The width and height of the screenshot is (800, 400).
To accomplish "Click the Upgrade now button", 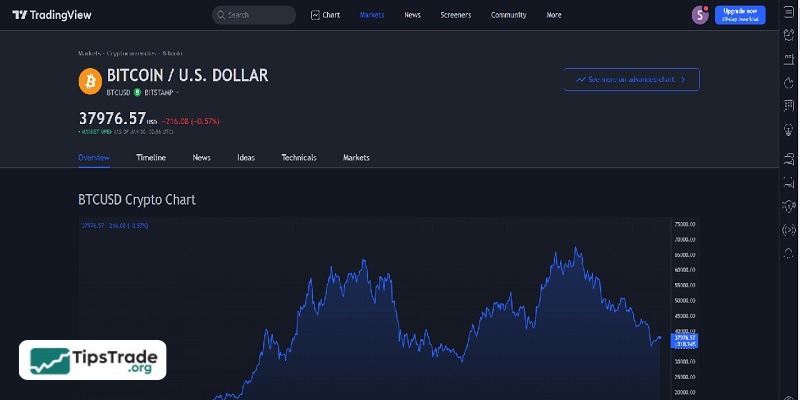I will (x=740, y=15).
